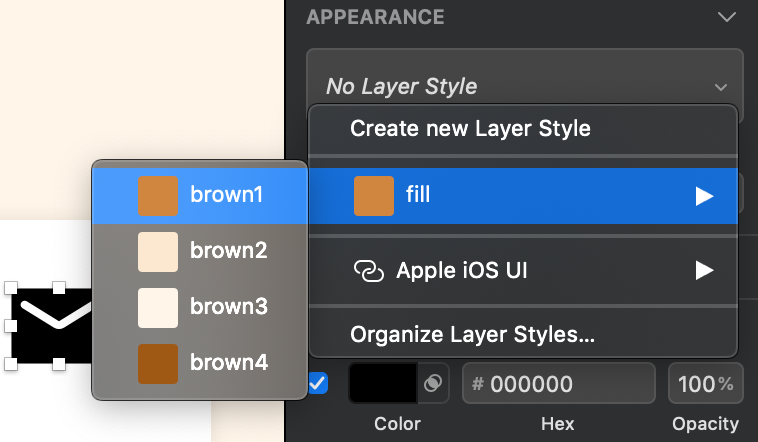Click the Hex field showing 000000
This screenshot has width=758, height=442.
pyautogui.click(x=558, y=384)
